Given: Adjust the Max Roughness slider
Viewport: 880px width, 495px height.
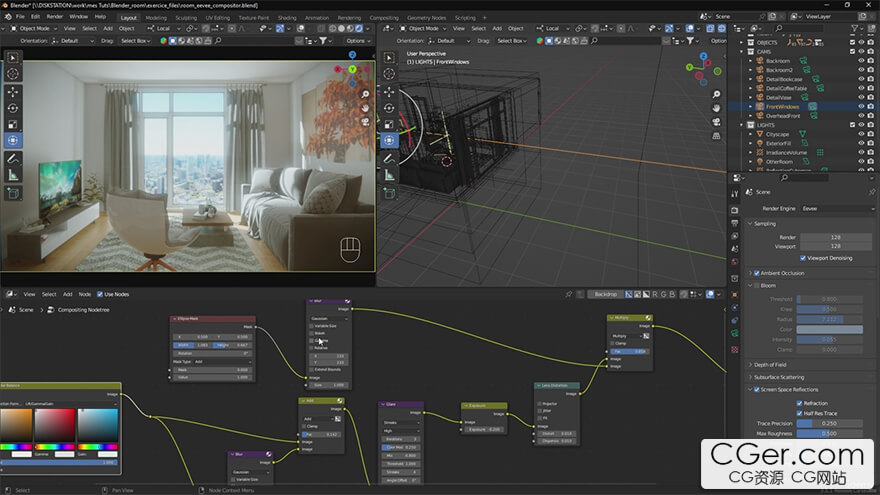Looking at the screenshot, I should (x=829, y=433).
